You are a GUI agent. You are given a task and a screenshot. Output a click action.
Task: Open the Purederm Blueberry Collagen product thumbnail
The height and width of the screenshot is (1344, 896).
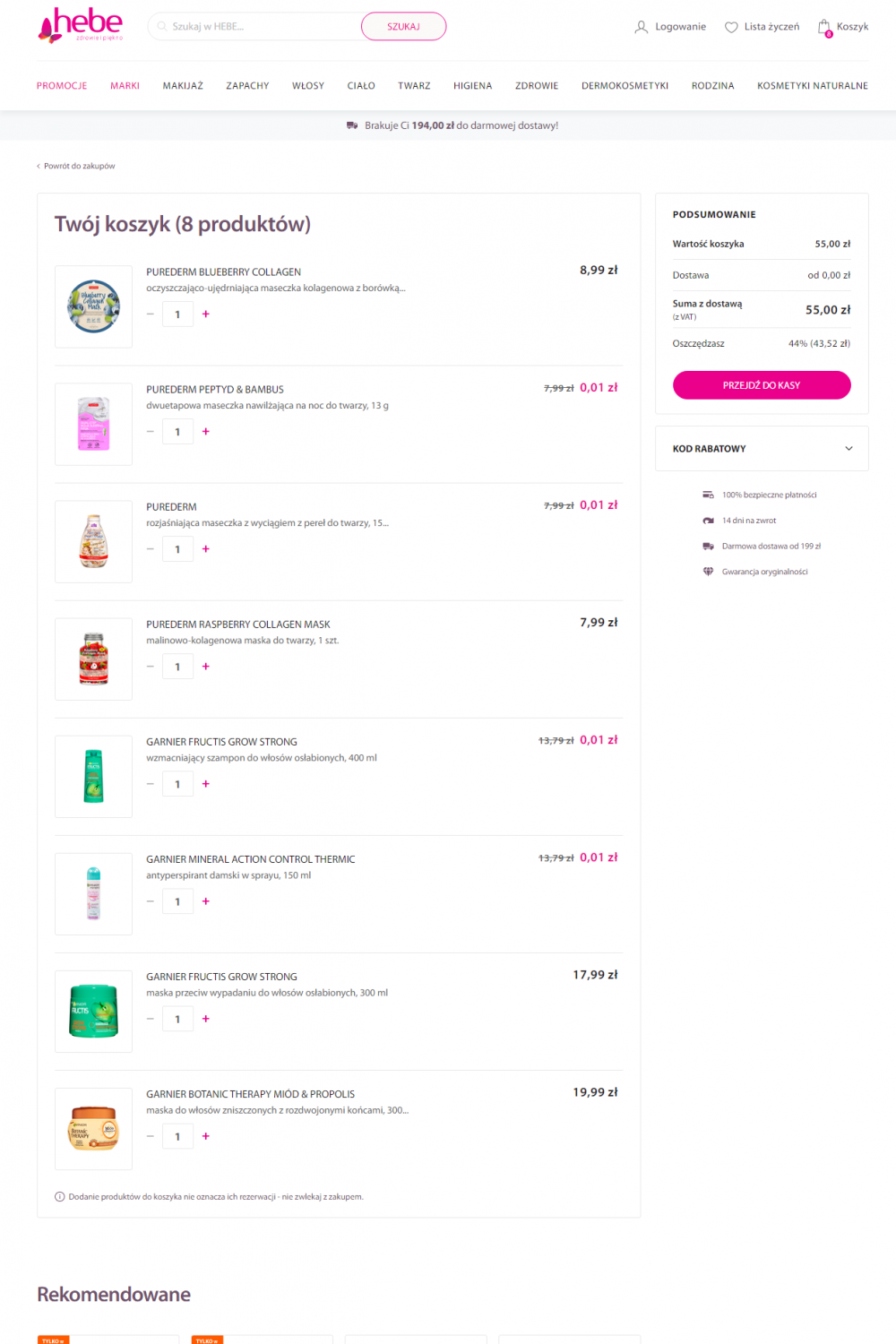(93, 306)
